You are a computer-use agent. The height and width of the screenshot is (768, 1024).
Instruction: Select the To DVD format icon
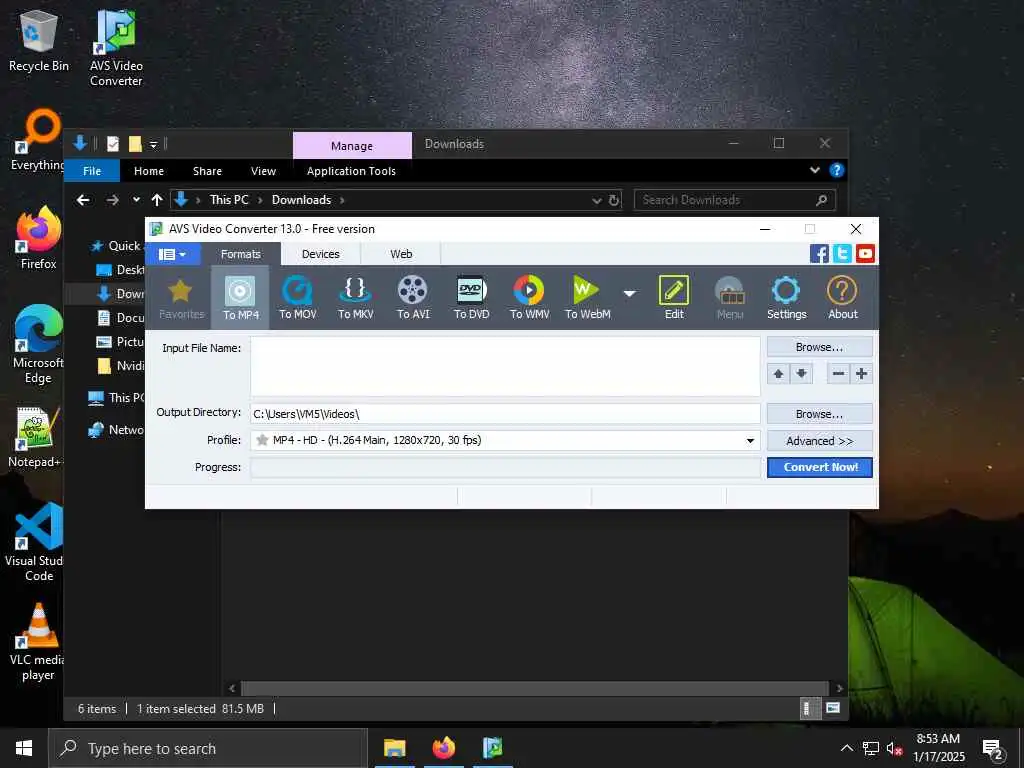point(472,298)
